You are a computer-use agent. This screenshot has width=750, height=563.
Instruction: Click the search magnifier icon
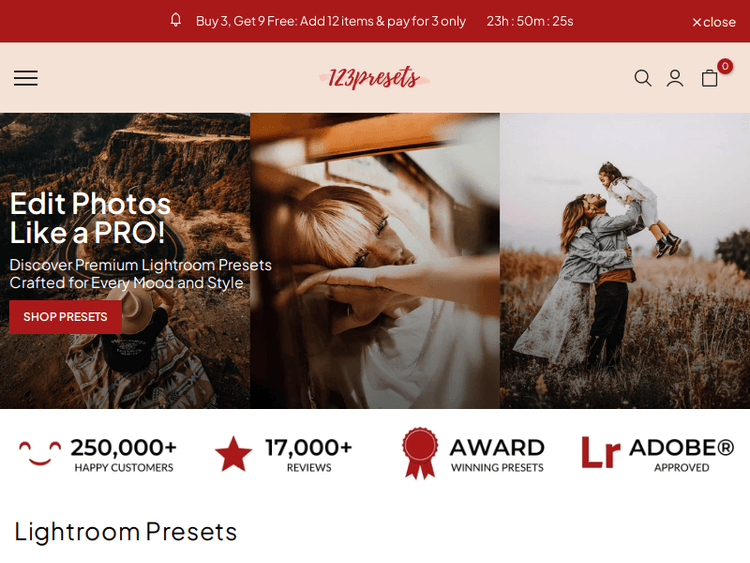point(643,78)
